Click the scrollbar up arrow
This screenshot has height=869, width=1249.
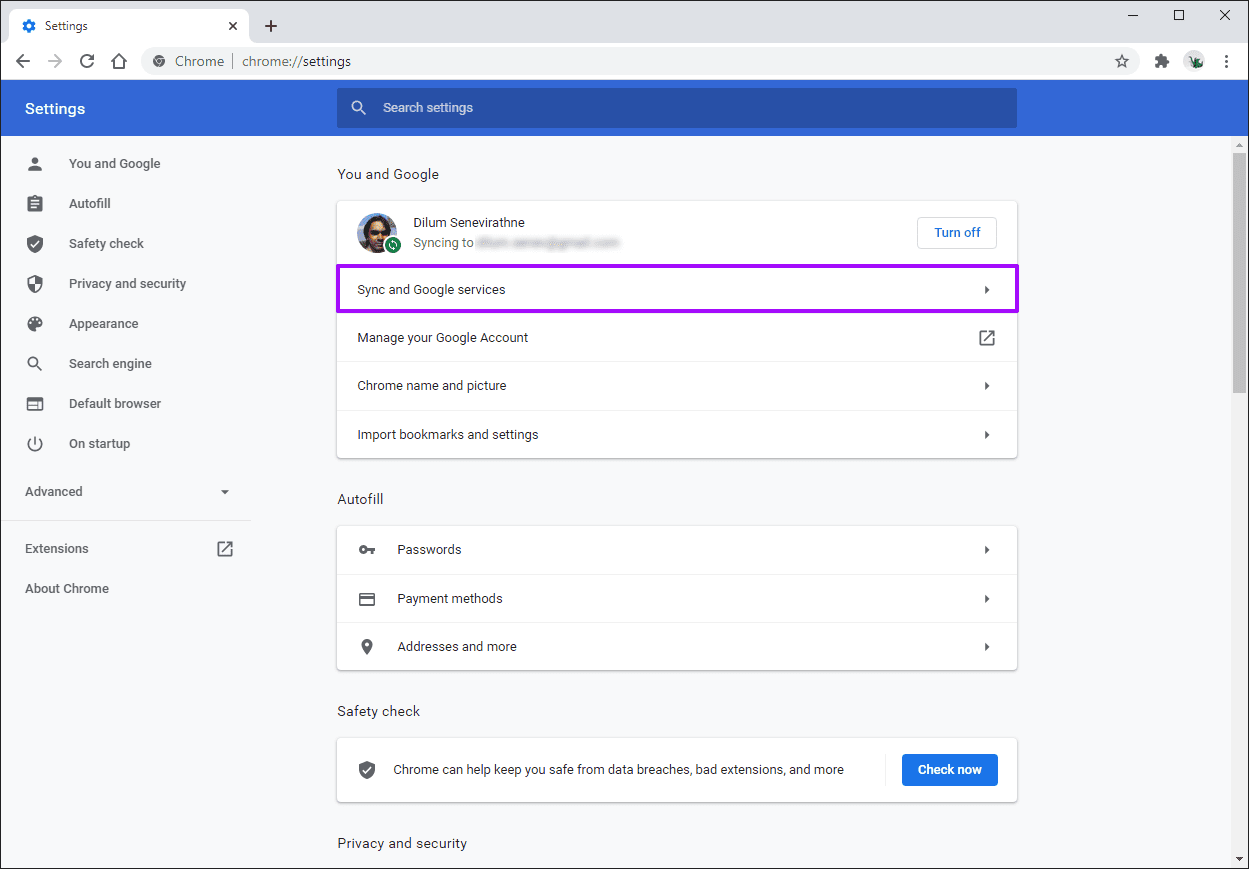tap(1240, 145)
